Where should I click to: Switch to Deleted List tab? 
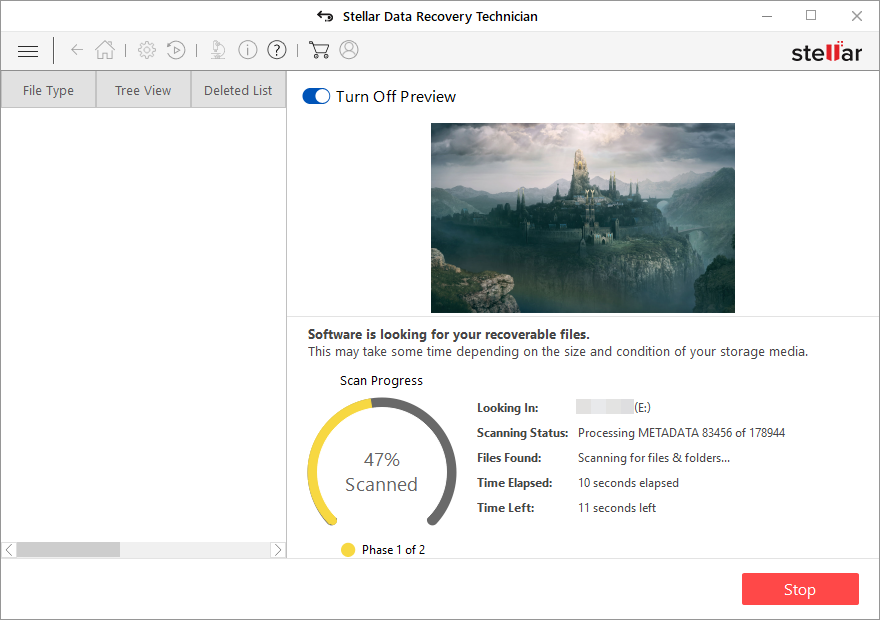238,90
